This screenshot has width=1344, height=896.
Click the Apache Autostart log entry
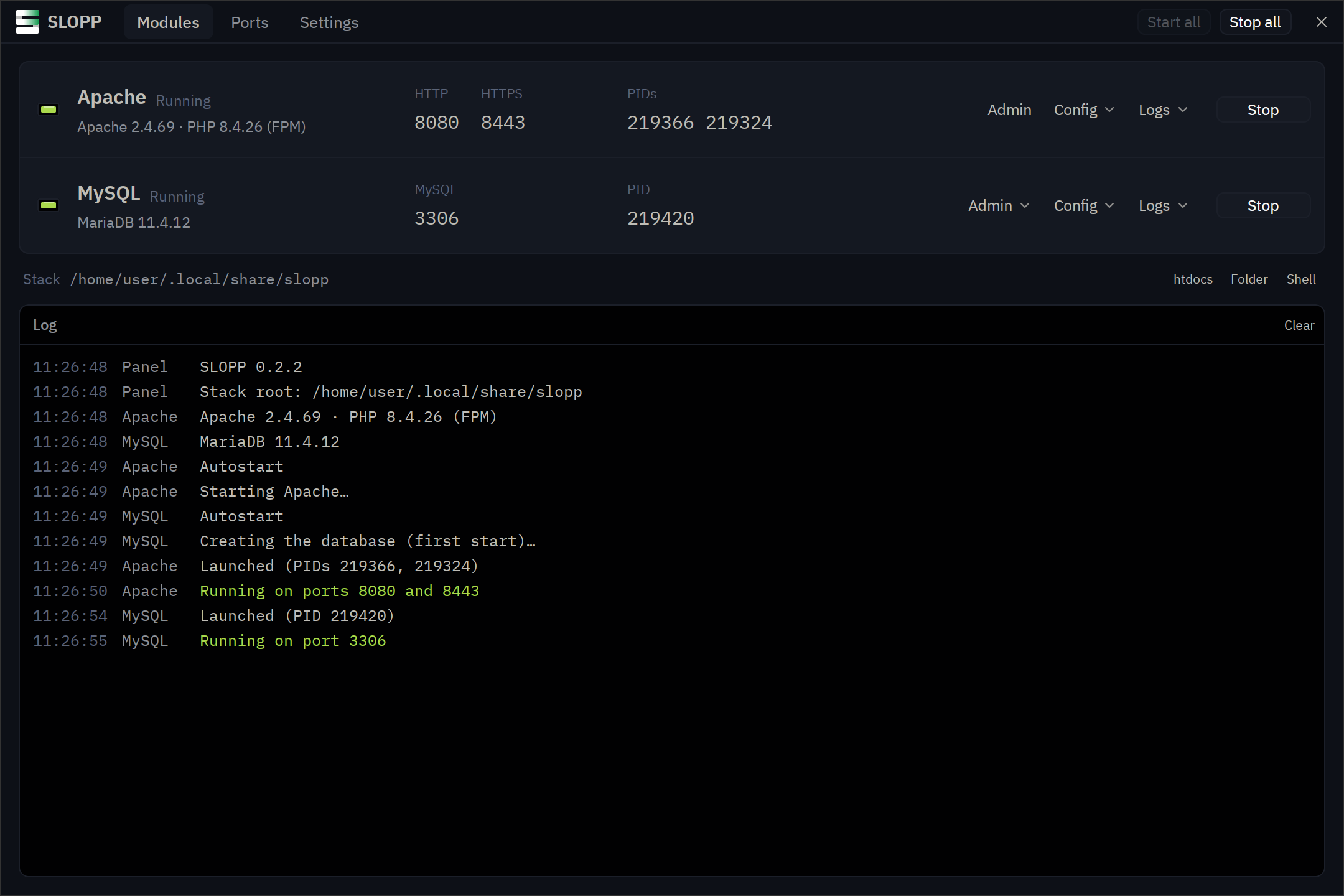[241, 467]
